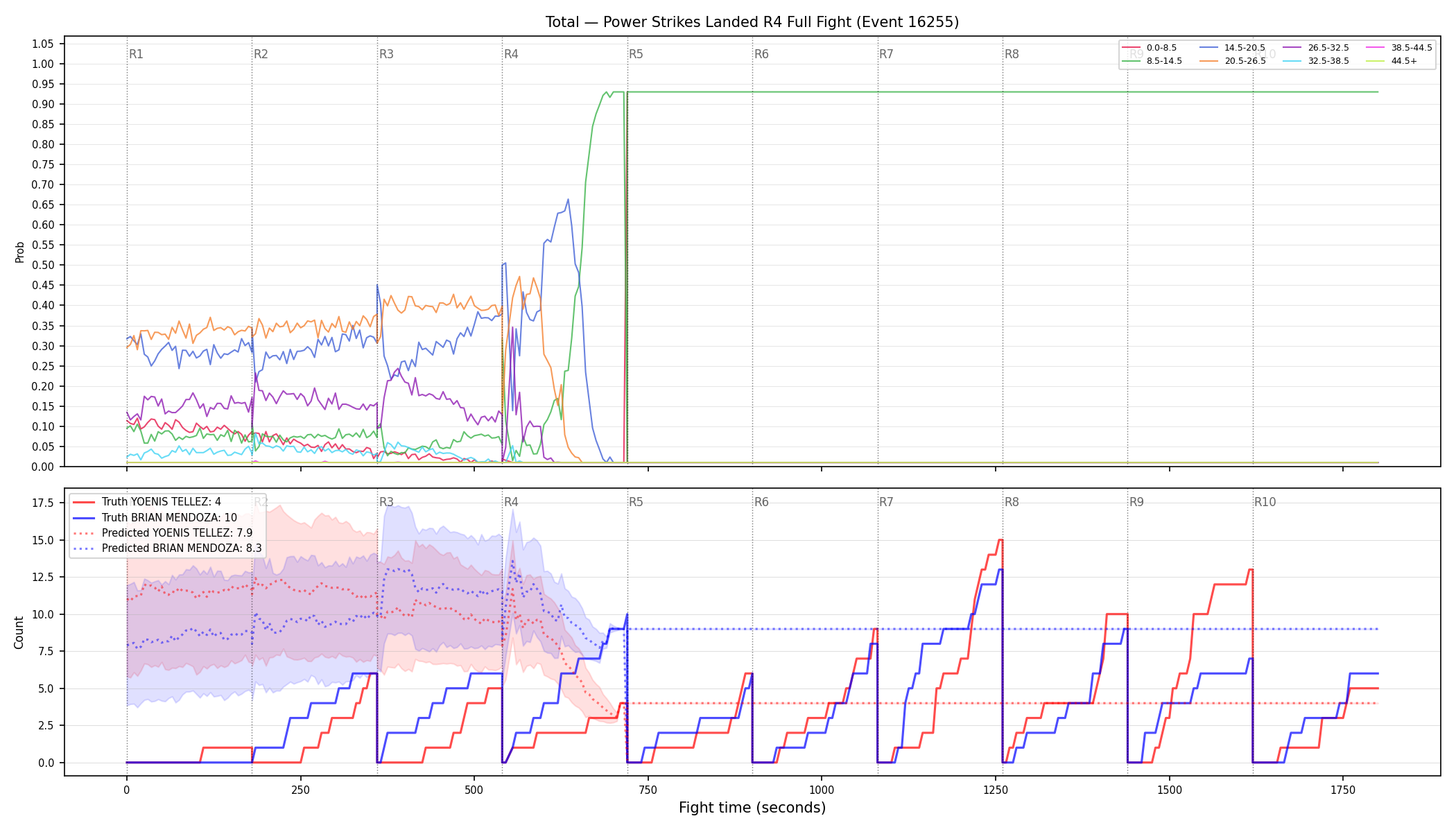Click the R8 round marker in count chart
Viewport: 1456px width, 832px height.
point(1012,502)
